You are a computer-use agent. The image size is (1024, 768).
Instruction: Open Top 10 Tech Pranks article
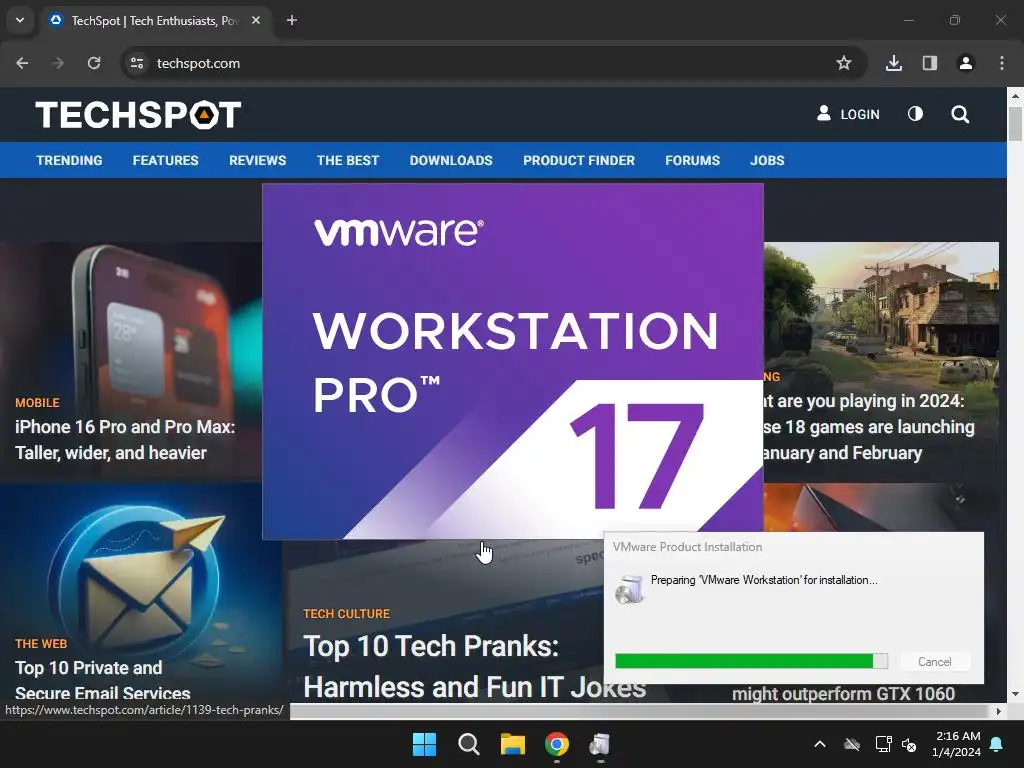click(475, 666)
